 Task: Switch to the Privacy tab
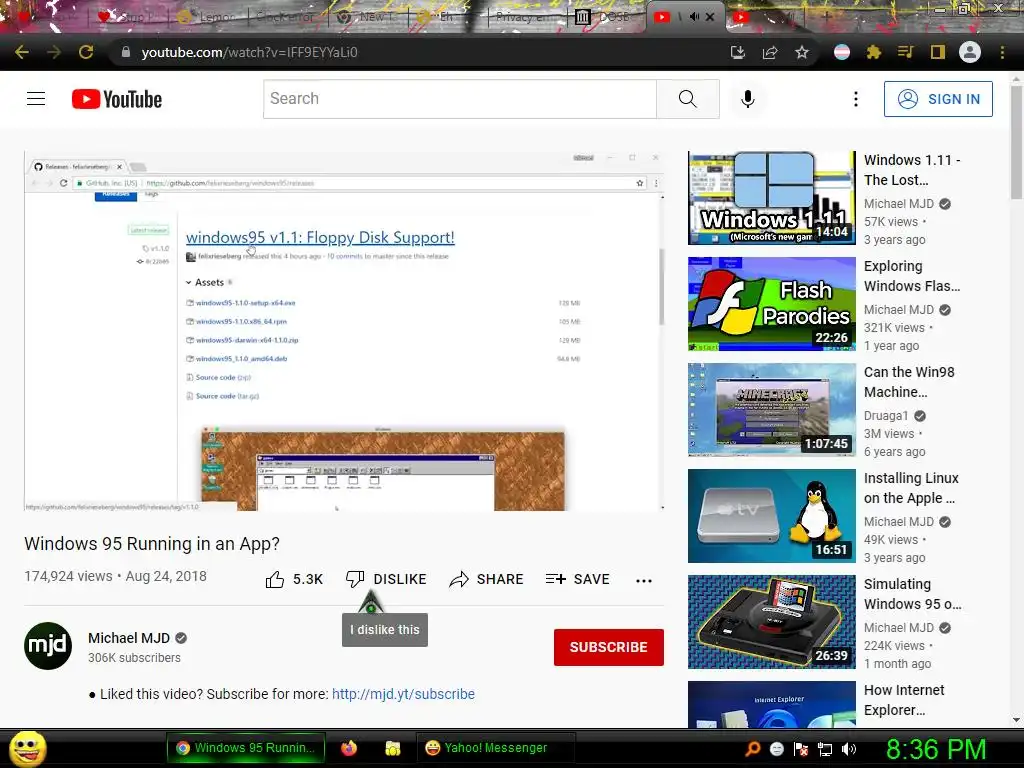click(528, 17)
